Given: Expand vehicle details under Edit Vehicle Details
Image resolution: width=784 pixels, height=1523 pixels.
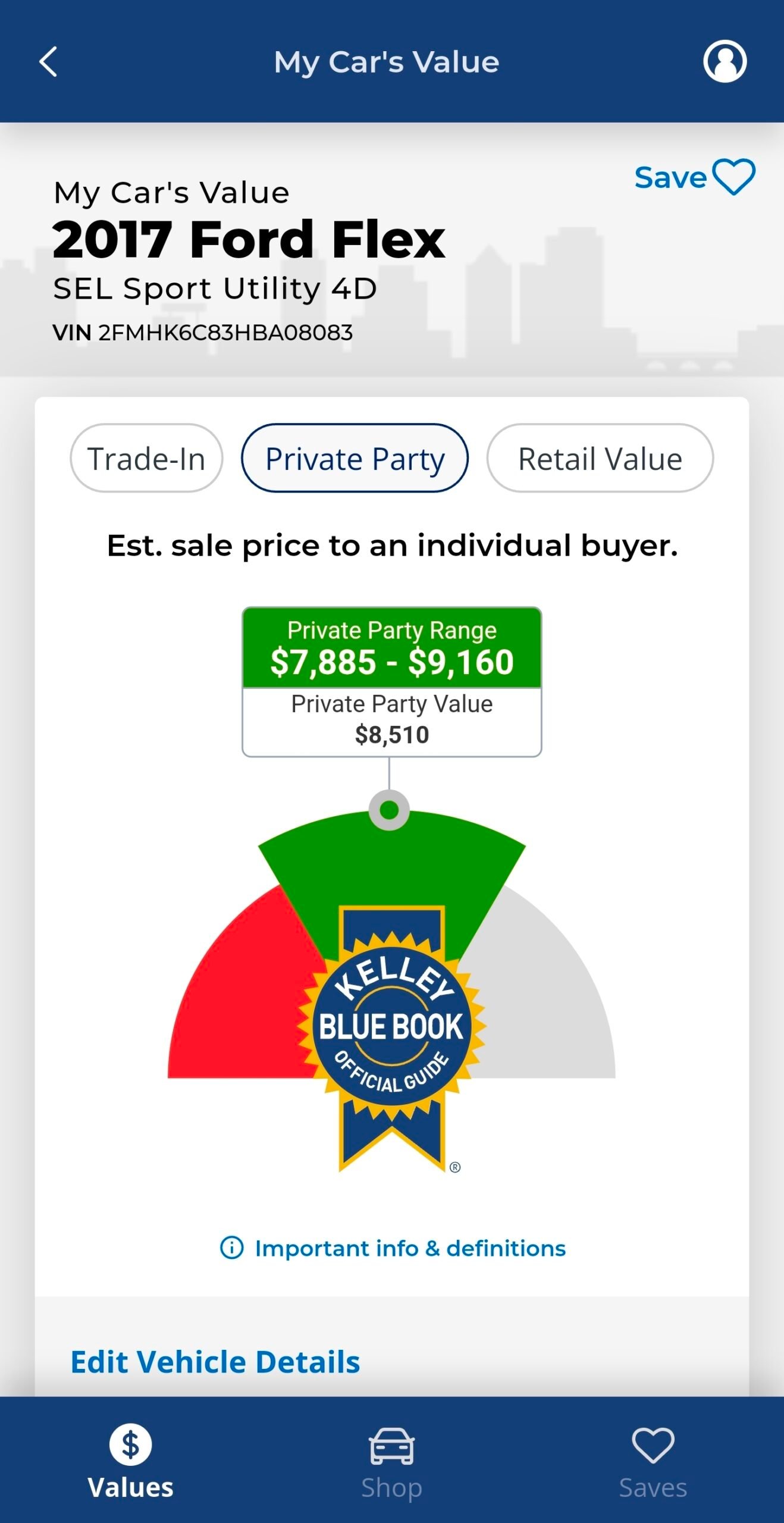Looking at the screenshot, I should [215, 1362].
